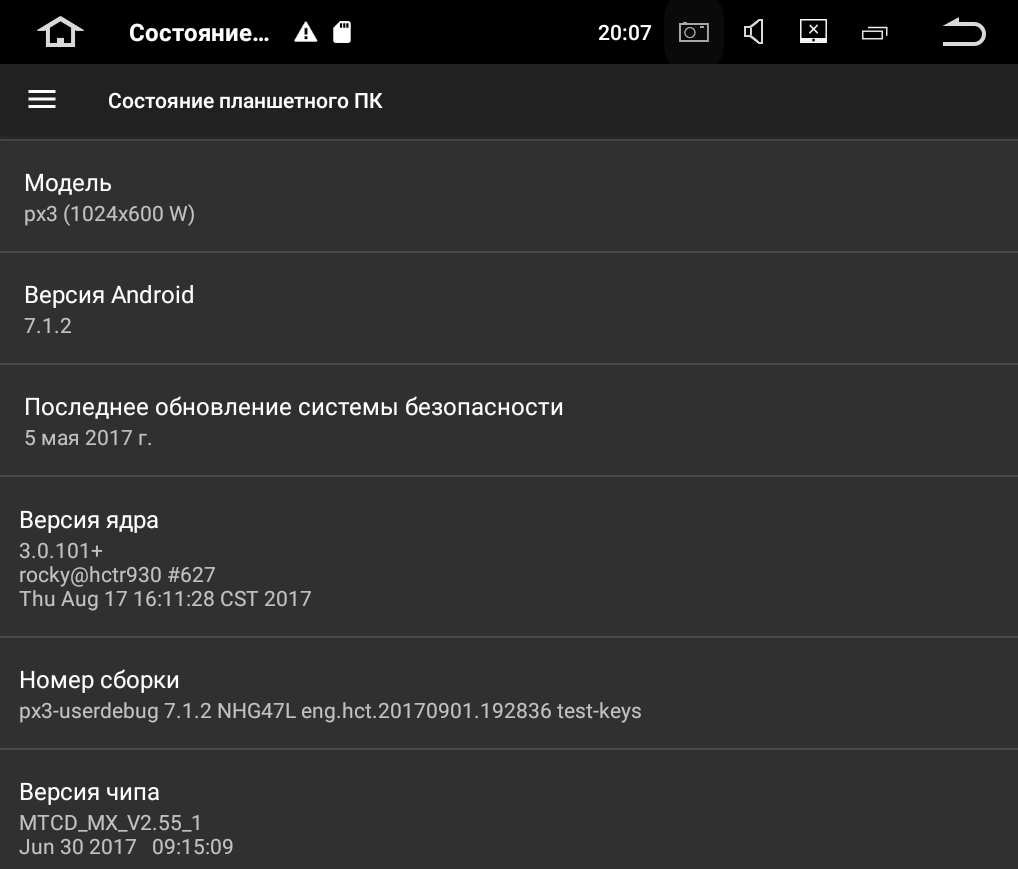This screenshot has width=1018, height=869.
Task: Tap the SD card status icon
Action: 342,32
